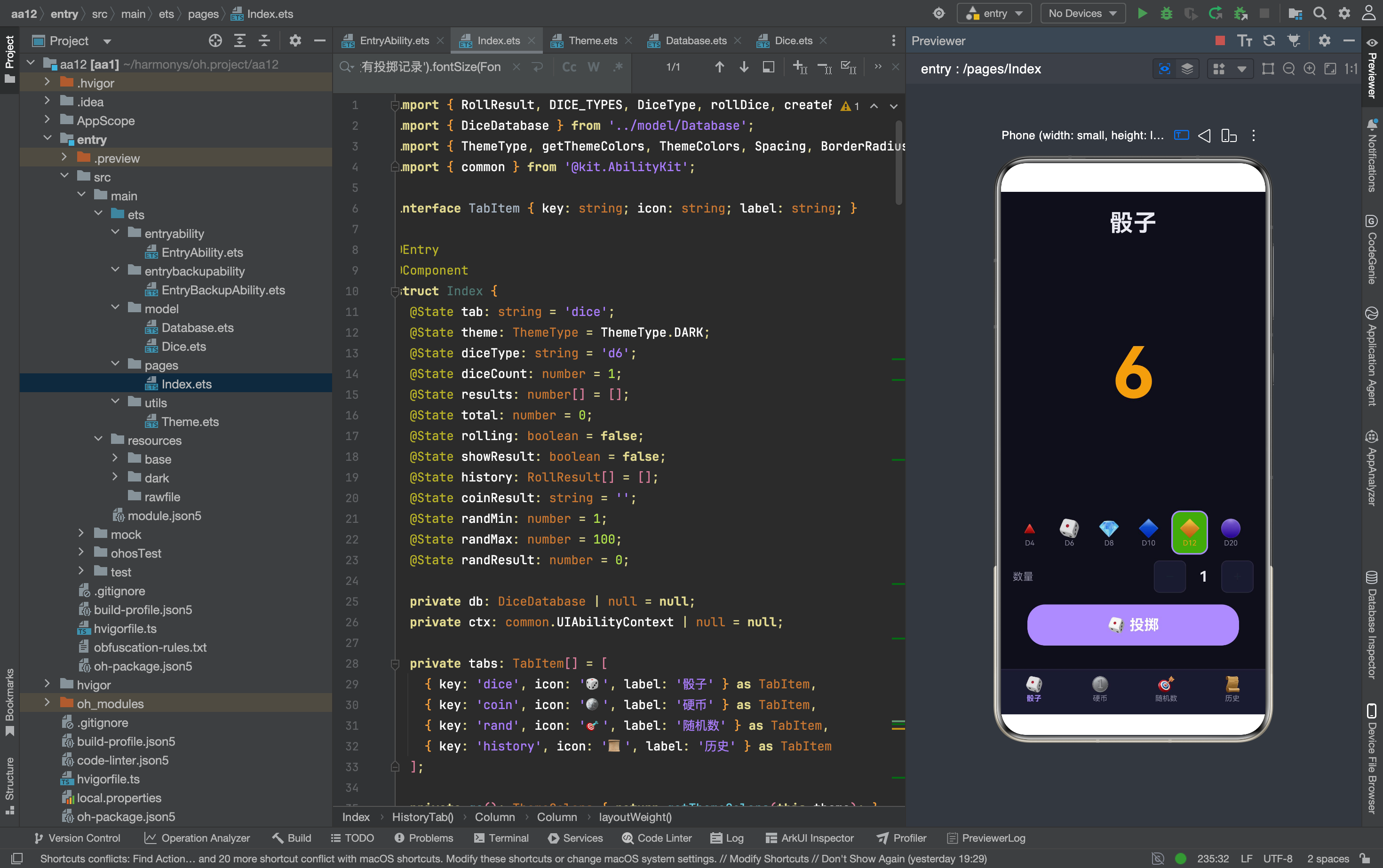
Task: Expand the mock folder
Action: (81, 534)
